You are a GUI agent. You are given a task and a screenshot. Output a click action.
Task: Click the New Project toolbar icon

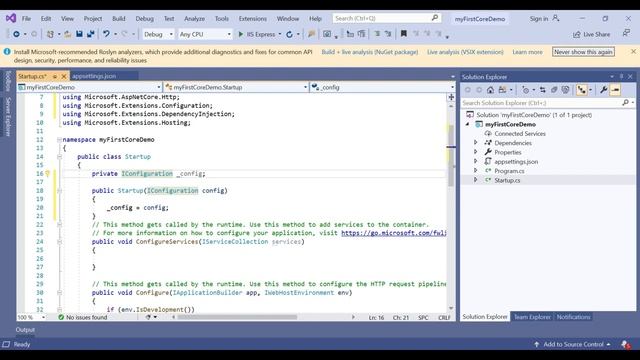point(50,34)
